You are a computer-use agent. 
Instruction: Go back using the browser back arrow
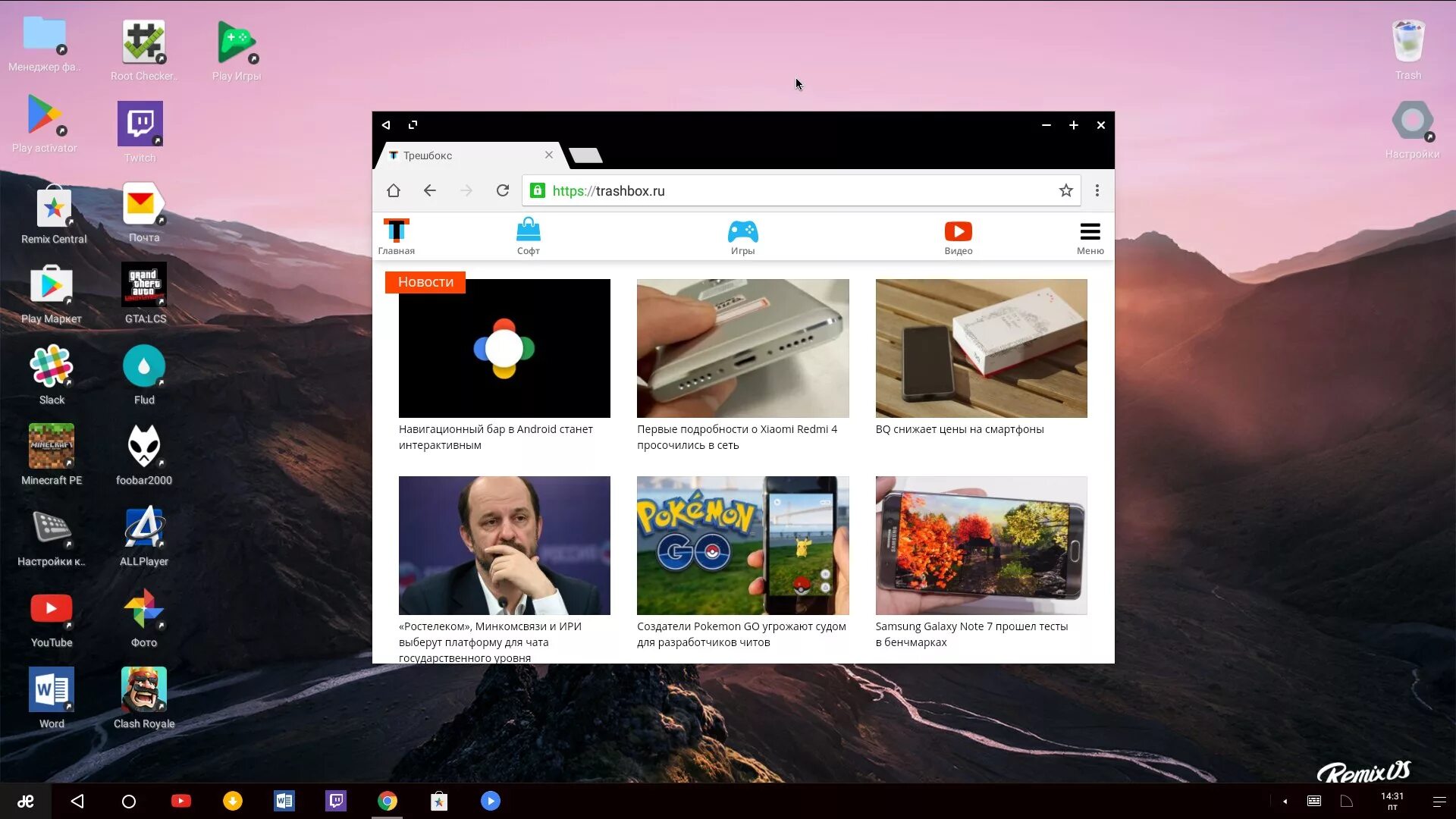coord(429,190)
